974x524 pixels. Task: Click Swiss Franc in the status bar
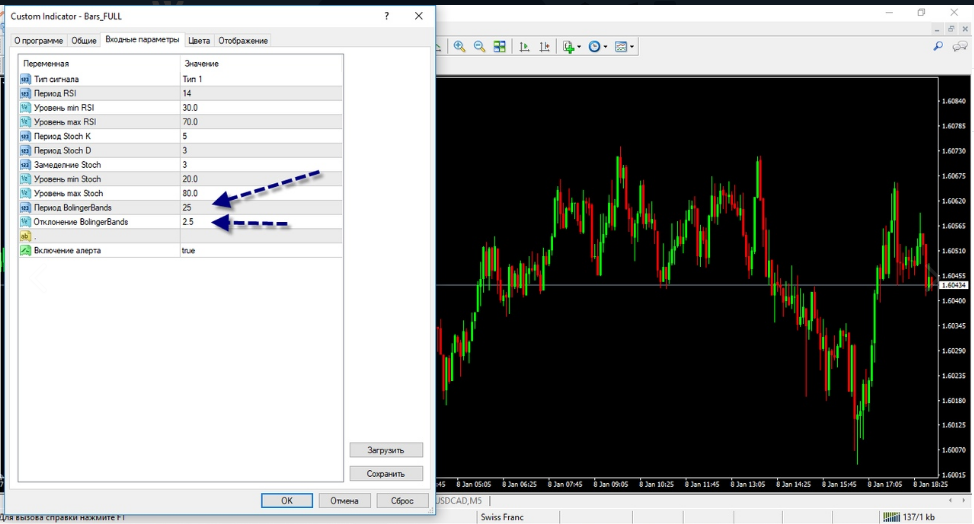(x=502, y=517)
